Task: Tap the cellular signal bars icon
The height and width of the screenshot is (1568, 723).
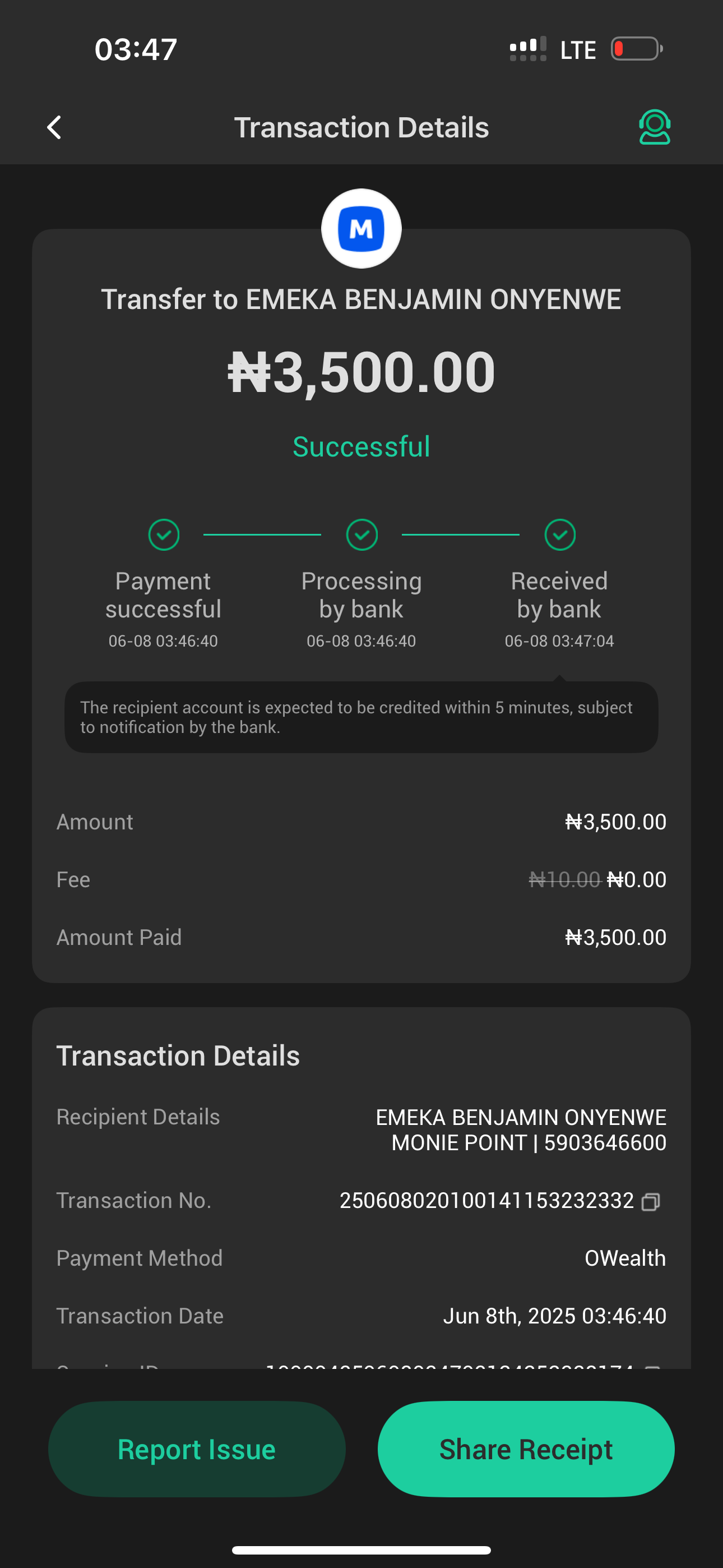Action: (527, 49)
